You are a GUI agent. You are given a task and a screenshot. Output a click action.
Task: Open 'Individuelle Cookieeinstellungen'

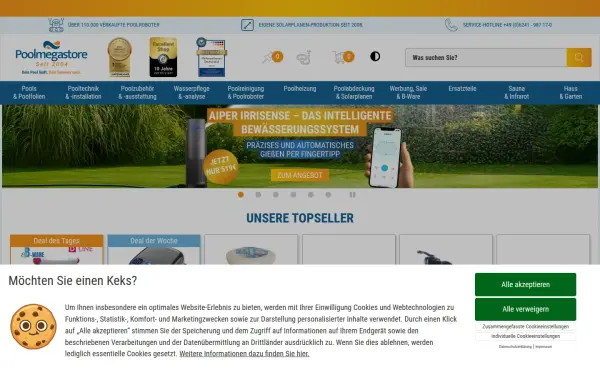tap(525, 336)
